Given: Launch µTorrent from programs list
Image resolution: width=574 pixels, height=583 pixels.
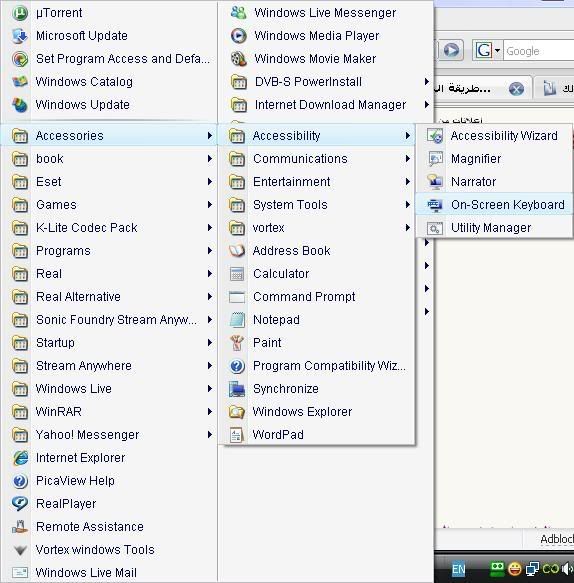Looking at the screenshot, I should point(110,13).
